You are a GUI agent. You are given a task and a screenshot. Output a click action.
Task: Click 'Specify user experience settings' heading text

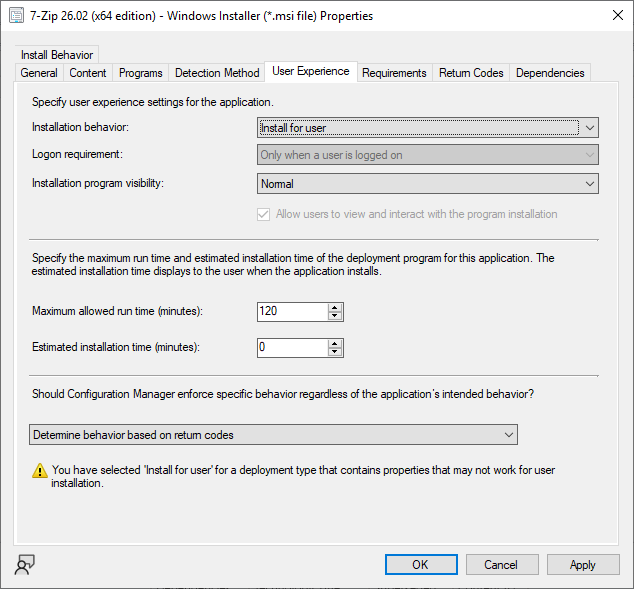(x=153, y=102)
